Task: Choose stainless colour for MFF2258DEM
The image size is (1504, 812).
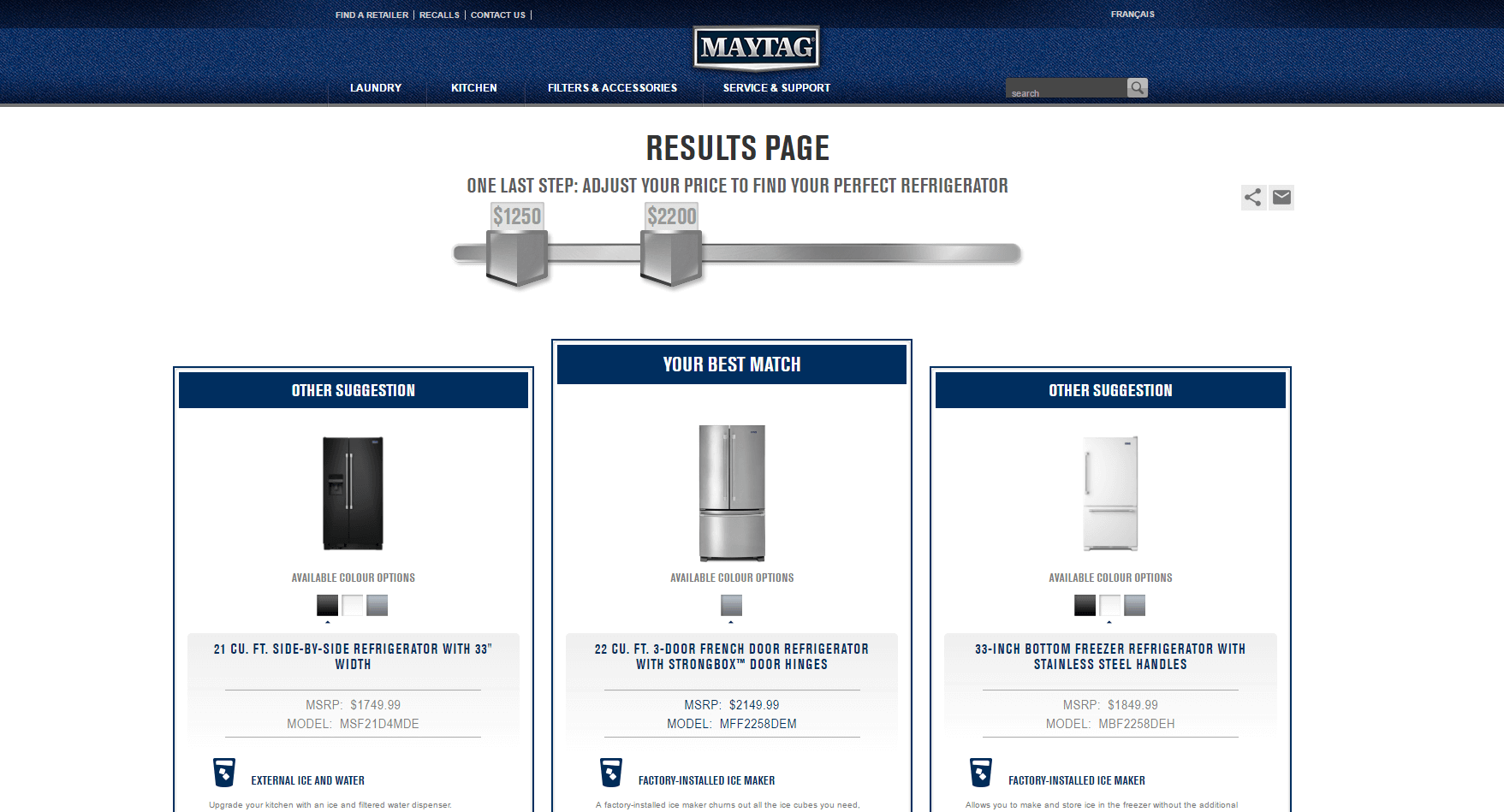Action: 732,605
